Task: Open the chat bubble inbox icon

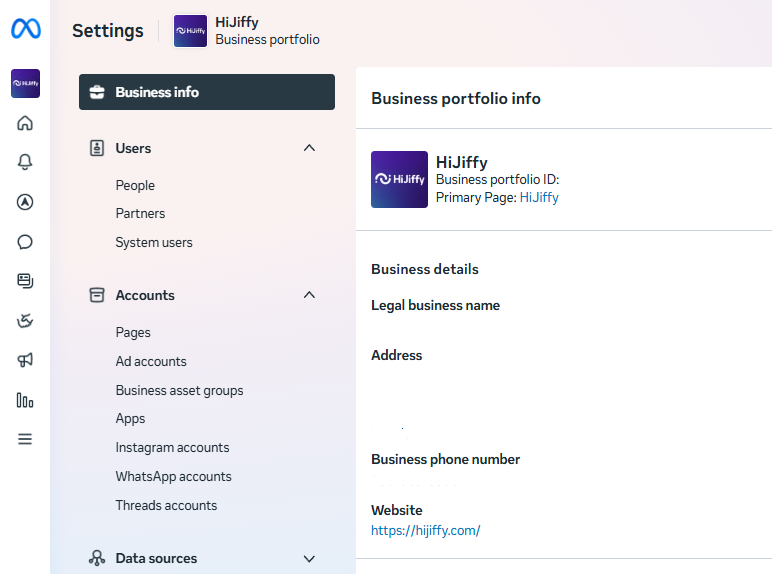Action: 25,242
